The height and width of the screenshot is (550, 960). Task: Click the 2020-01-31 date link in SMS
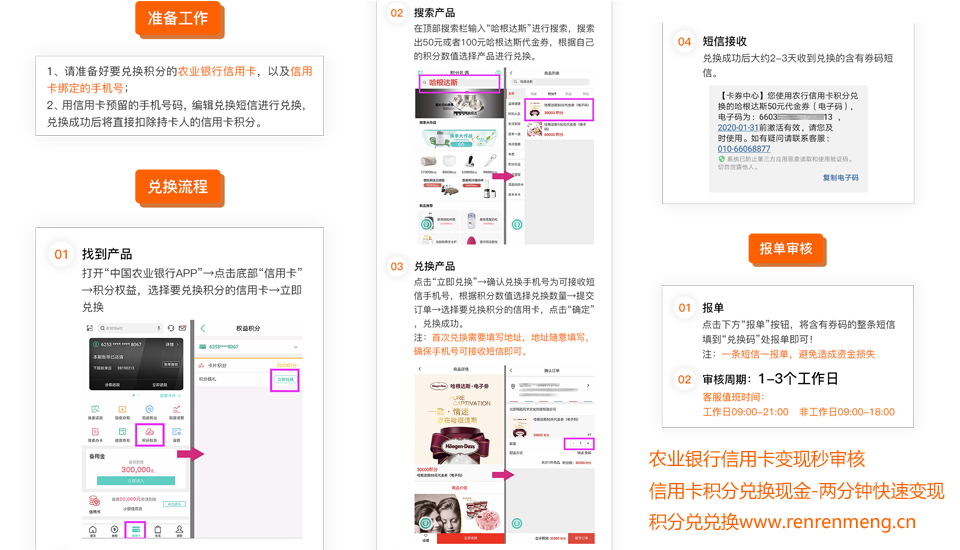tap(738, 127)
